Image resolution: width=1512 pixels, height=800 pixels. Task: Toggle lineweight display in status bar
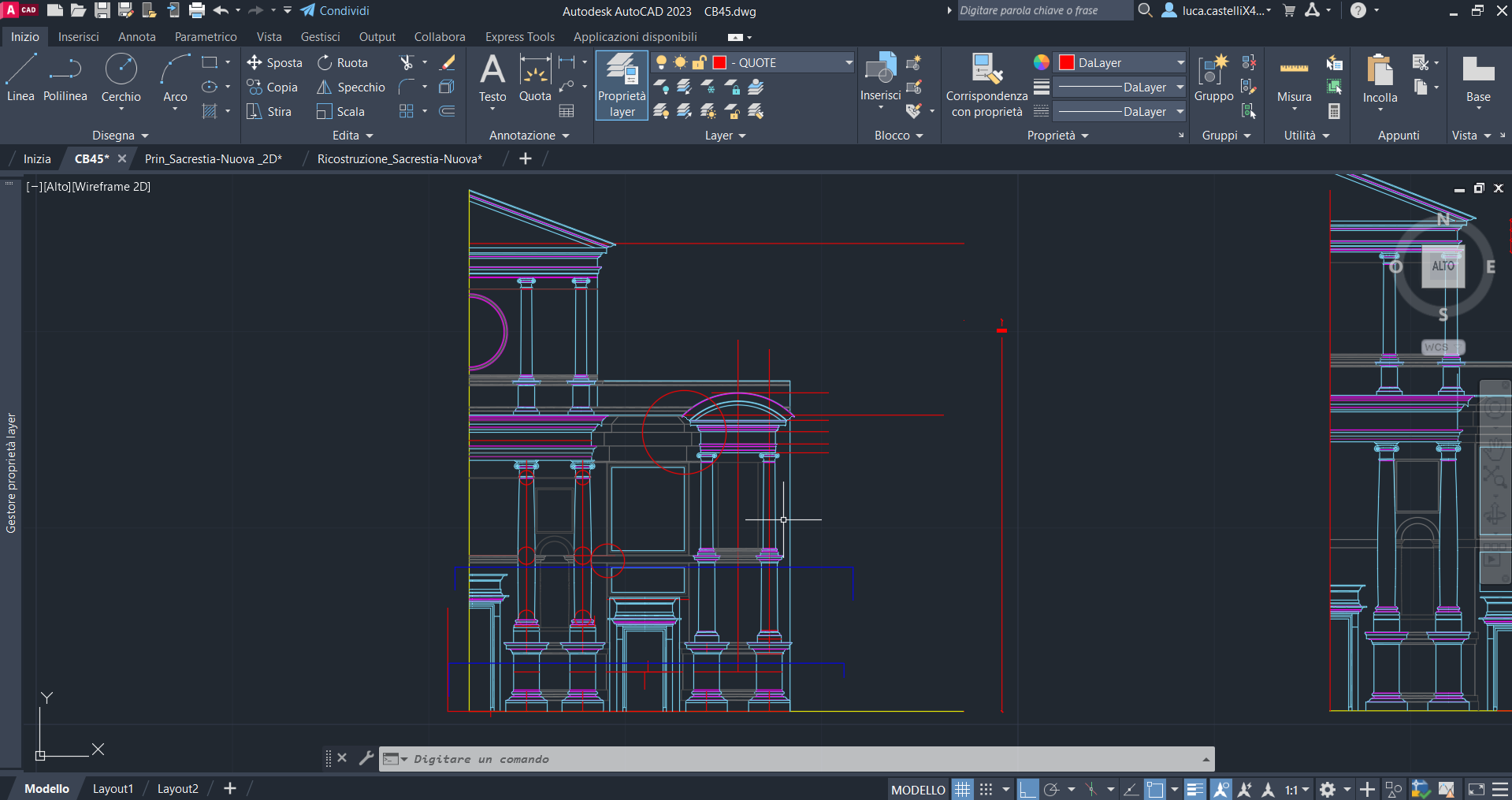[1194, 789]
